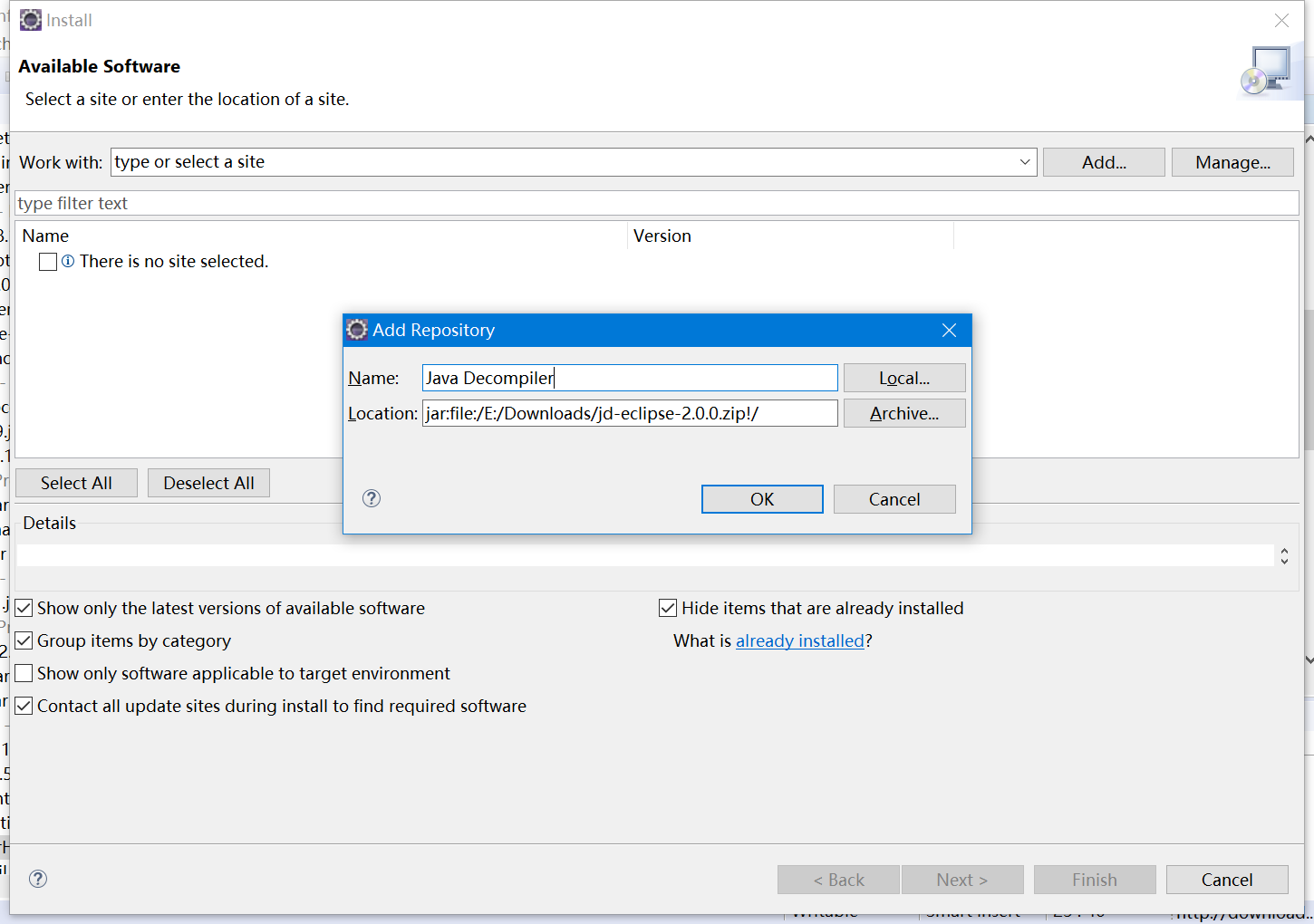The width and height of the screenshot is (1314, 924).
Task: Click the help icon in Install dialog footer
Action: (x=38, y=879)
